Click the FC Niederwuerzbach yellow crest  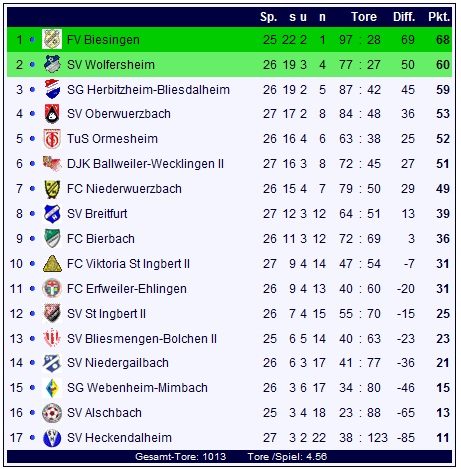coord(52,189)
